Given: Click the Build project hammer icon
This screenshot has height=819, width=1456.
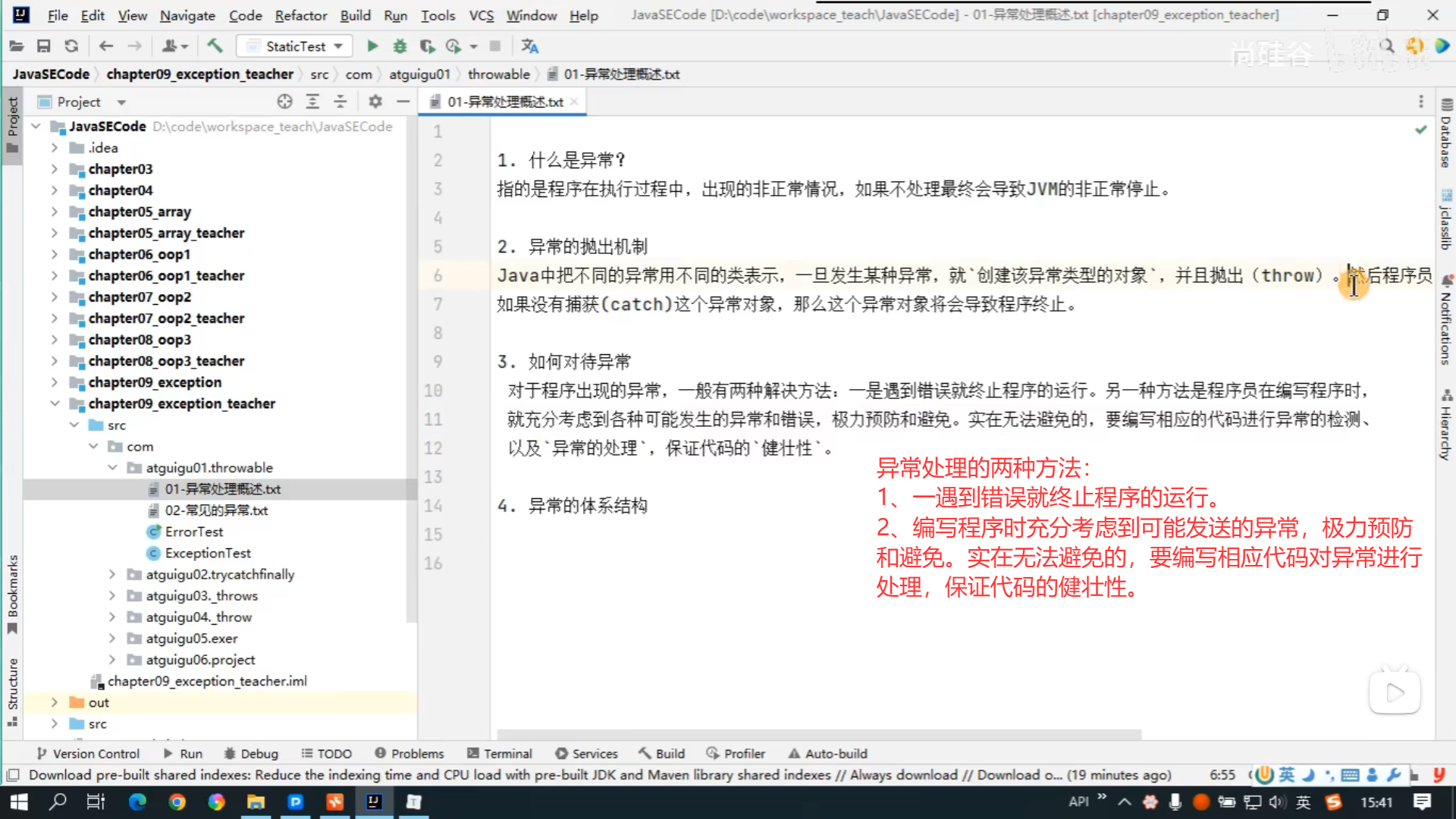Looking at the screenshot, I should (215, 46).
